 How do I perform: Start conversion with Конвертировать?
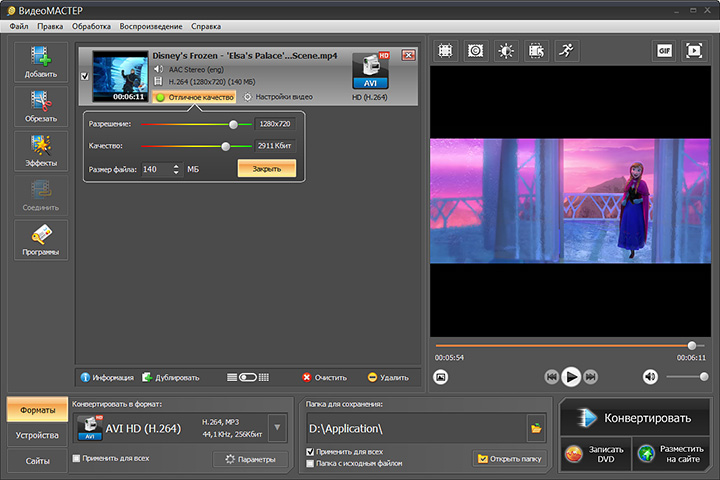635,418
